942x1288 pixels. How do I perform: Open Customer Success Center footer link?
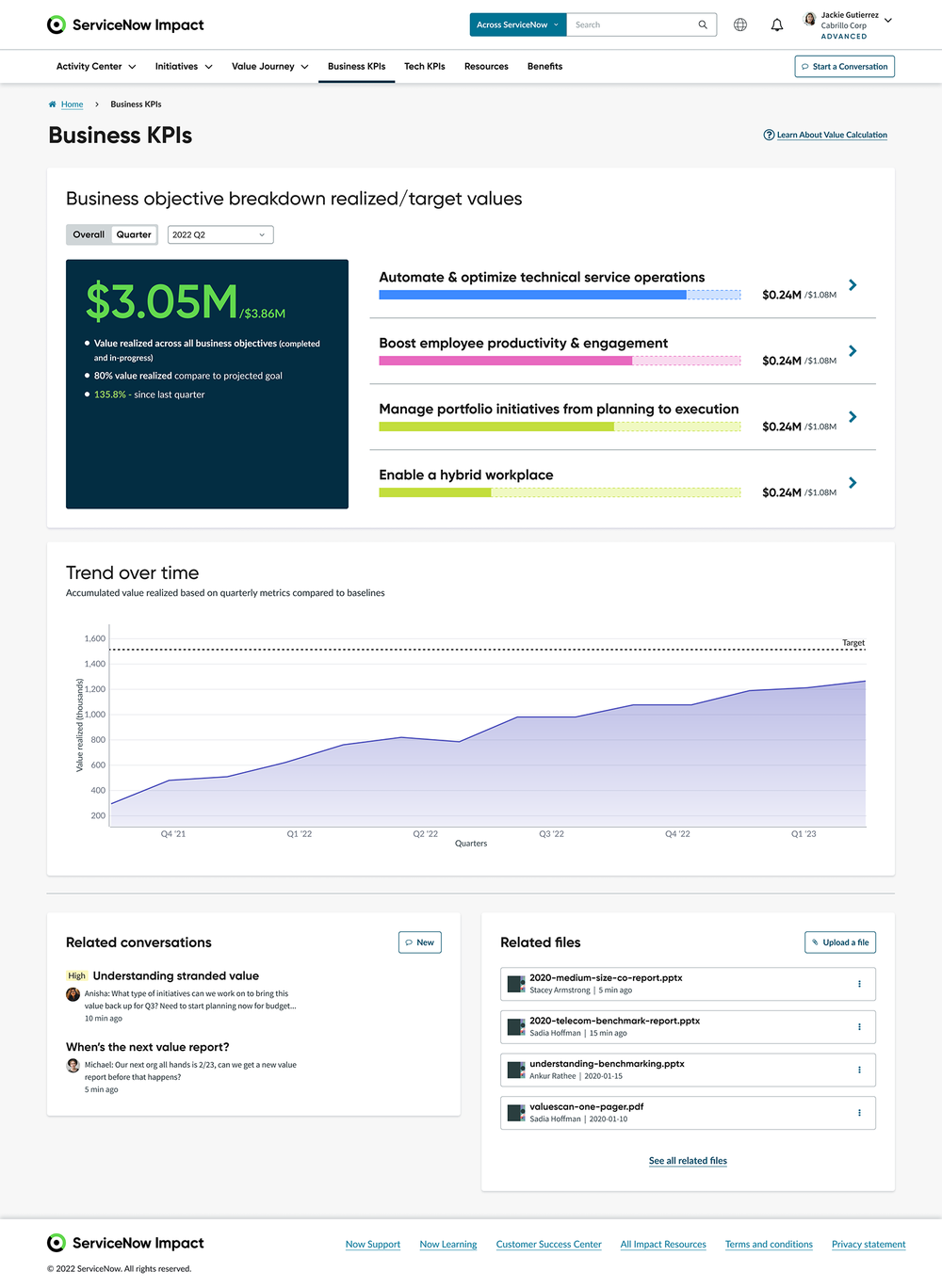coord(549,1245)
